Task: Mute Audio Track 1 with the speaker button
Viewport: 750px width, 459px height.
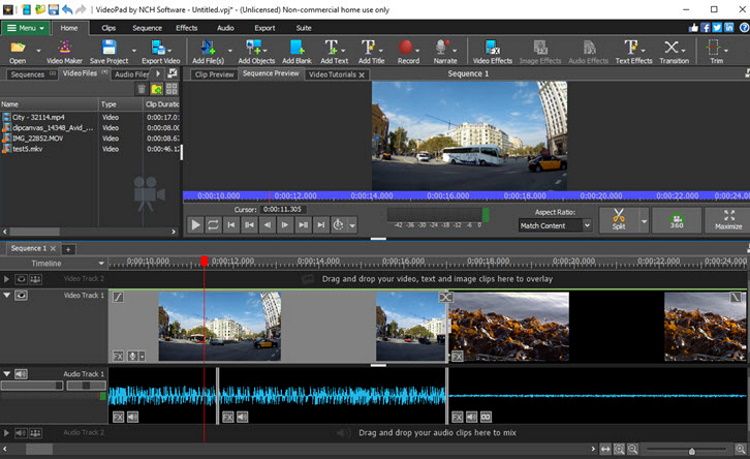Action: click(x=21, y=374)
